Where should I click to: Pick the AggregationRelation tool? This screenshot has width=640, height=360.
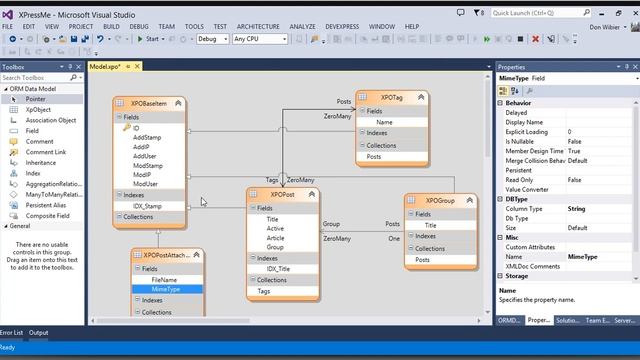pos(53,184)
